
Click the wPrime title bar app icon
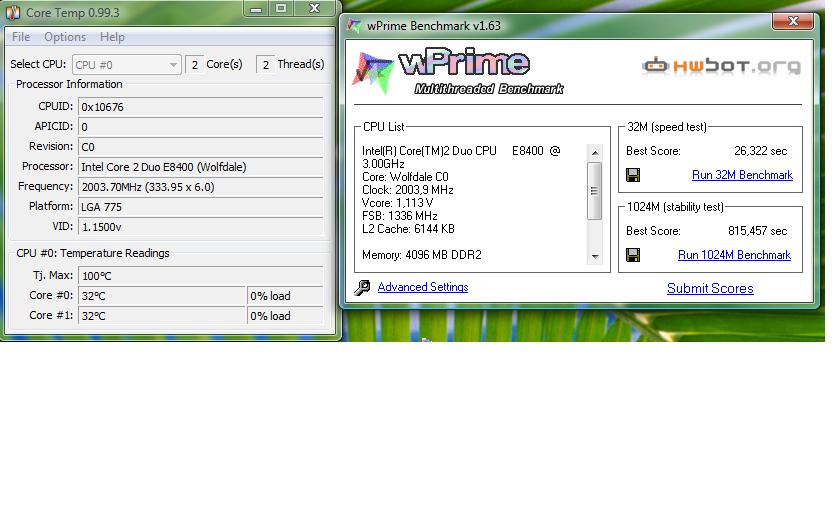355,26
